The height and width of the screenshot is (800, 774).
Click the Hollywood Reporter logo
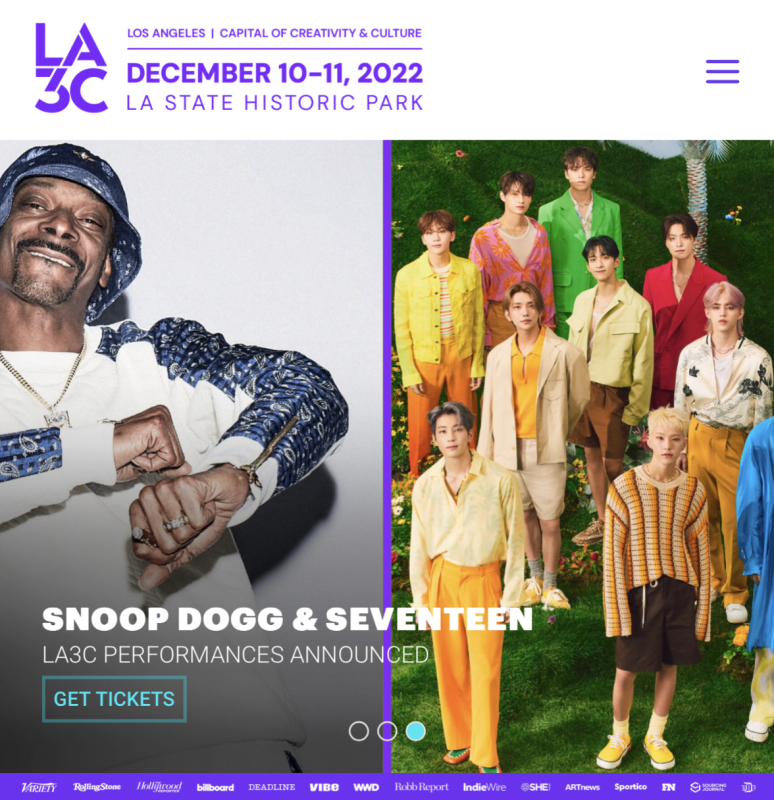(159, 787)
